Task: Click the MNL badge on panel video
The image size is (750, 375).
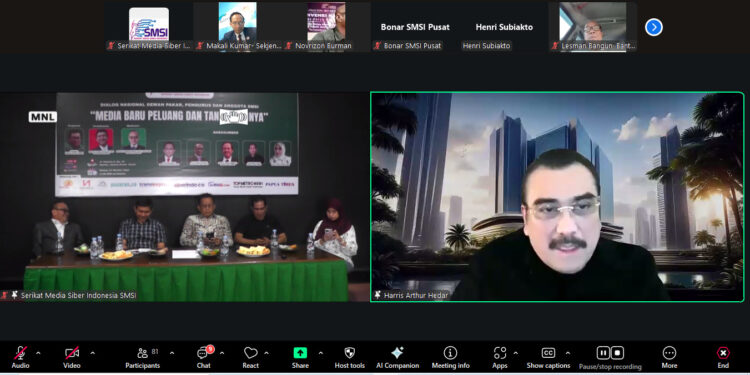Action: (x=43, y=117)
